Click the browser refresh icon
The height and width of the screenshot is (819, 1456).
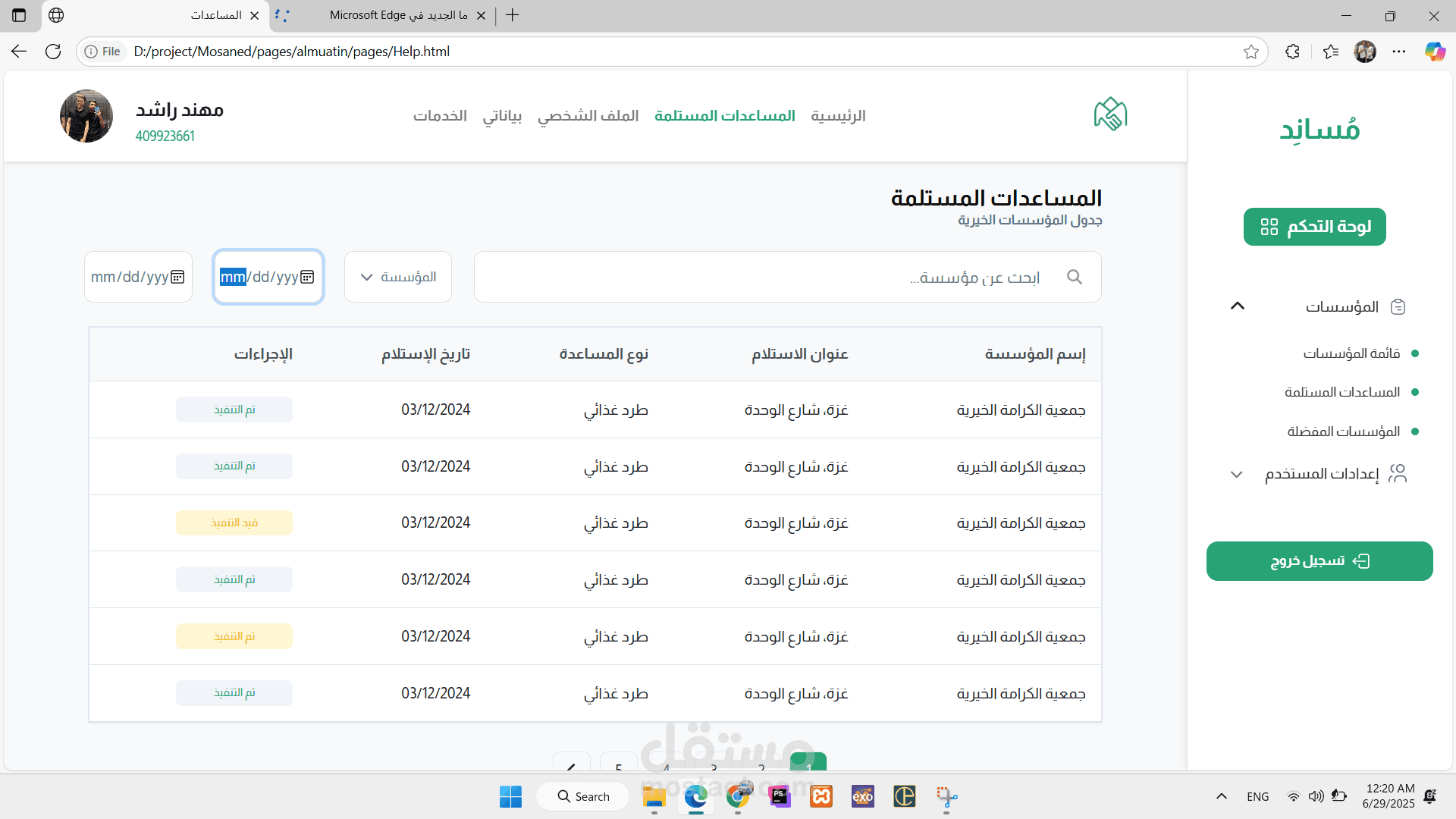pyautogui.click(x=53, y=52)
